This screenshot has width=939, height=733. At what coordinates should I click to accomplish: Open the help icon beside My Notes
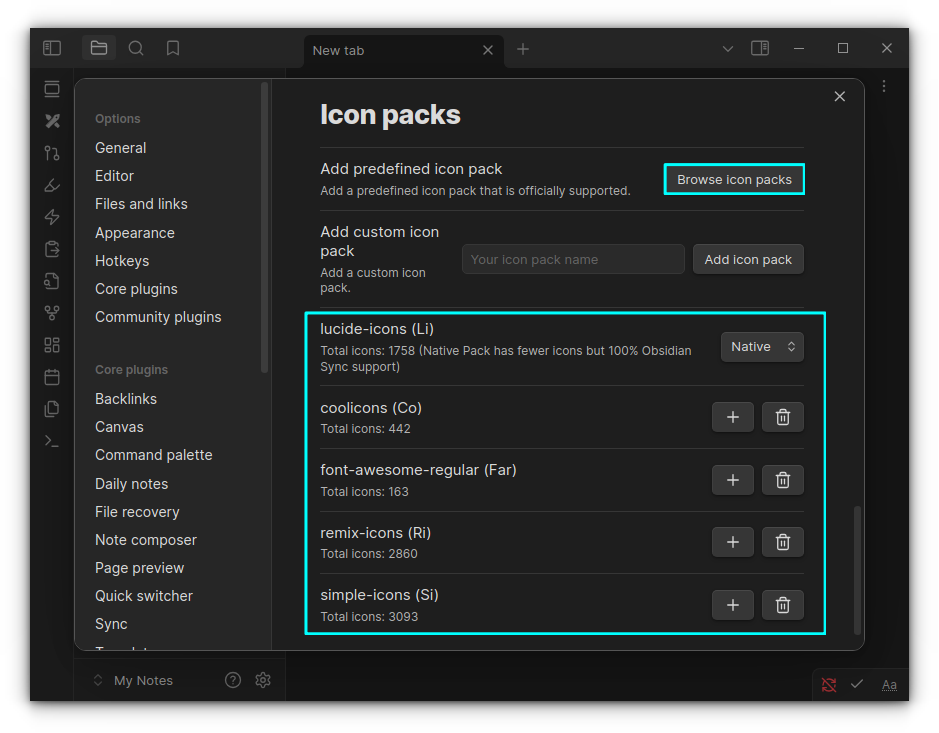point(233,680)
